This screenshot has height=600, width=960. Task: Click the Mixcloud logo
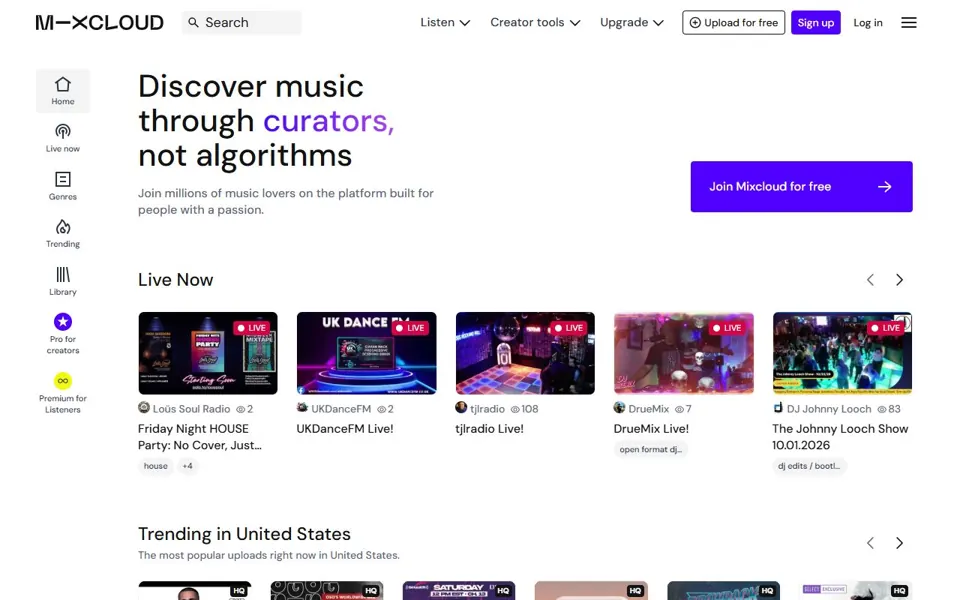click(x=99, y=23)
